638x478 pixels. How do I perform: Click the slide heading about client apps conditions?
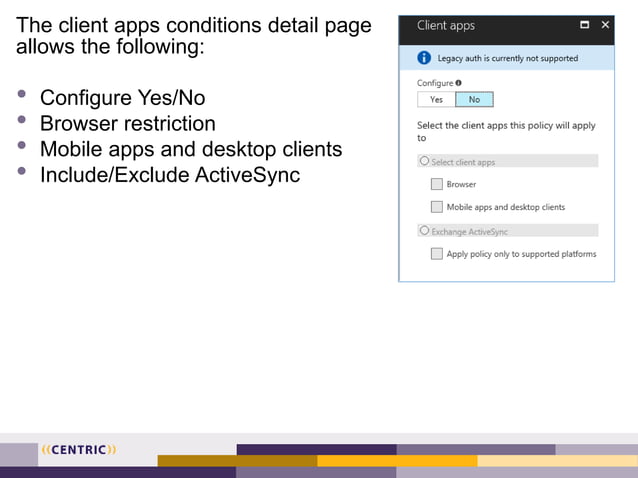(194, 36)
